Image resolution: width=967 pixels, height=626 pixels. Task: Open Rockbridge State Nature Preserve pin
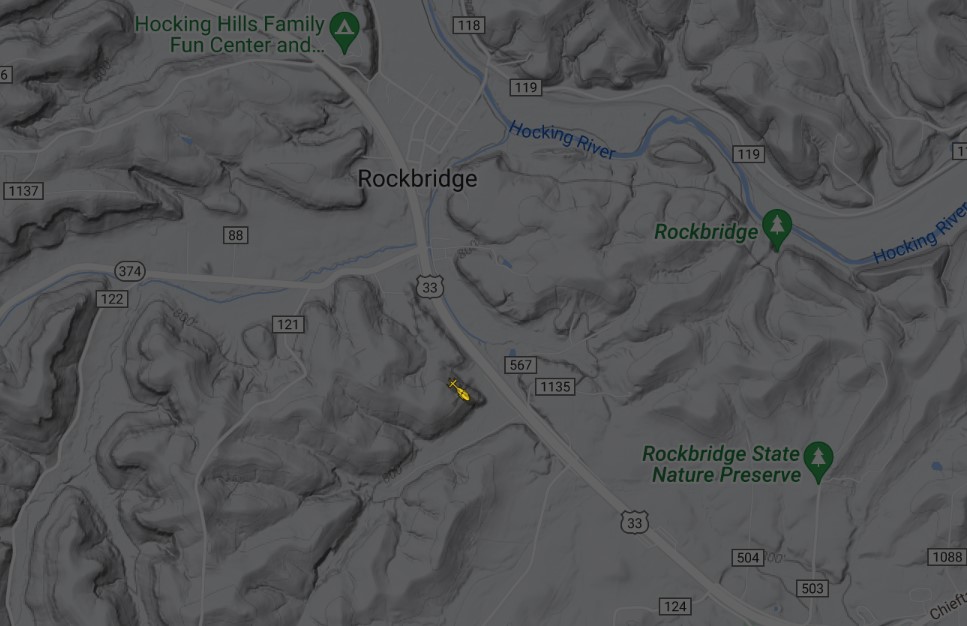(818, 462)
